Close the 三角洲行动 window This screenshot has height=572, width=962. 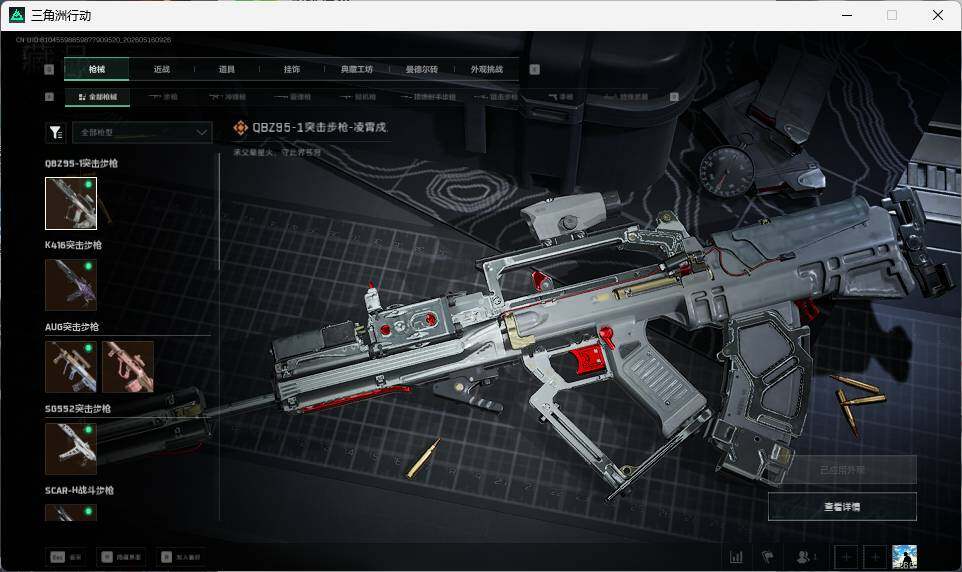tap(937, 15)
